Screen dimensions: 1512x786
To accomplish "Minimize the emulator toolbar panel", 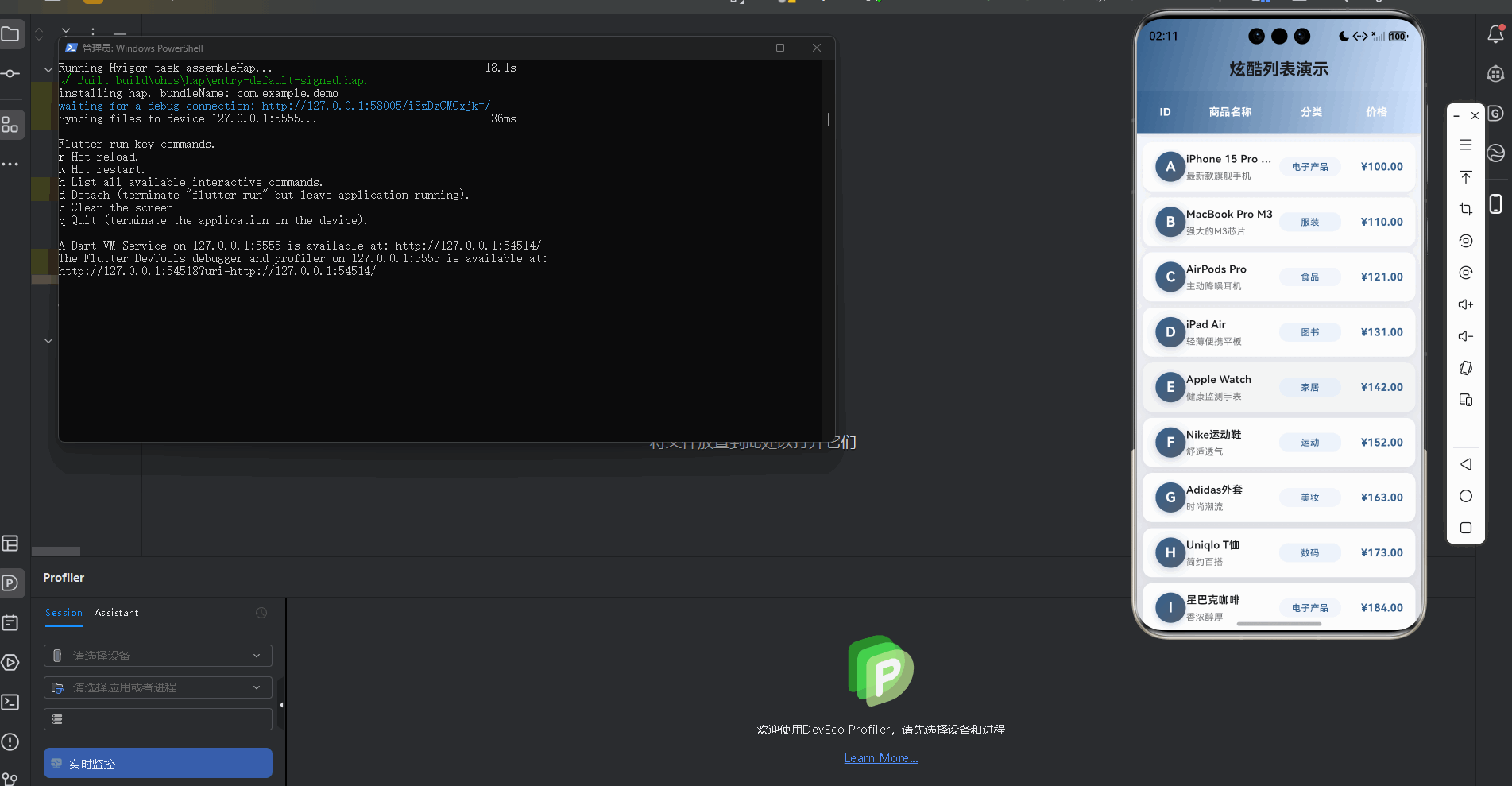I will point(1456,116).
